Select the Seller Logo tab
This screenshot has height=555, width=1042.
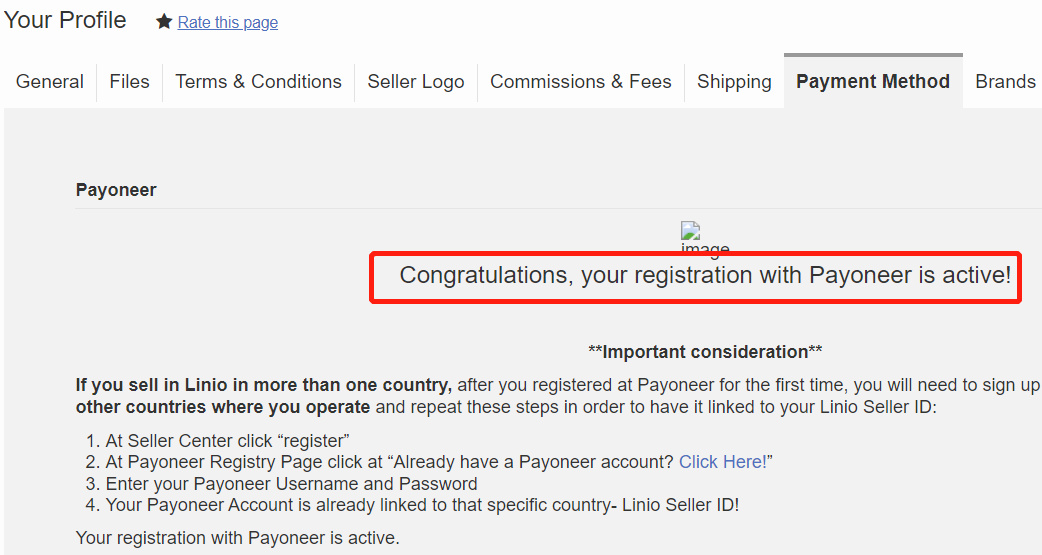[416, 82]
